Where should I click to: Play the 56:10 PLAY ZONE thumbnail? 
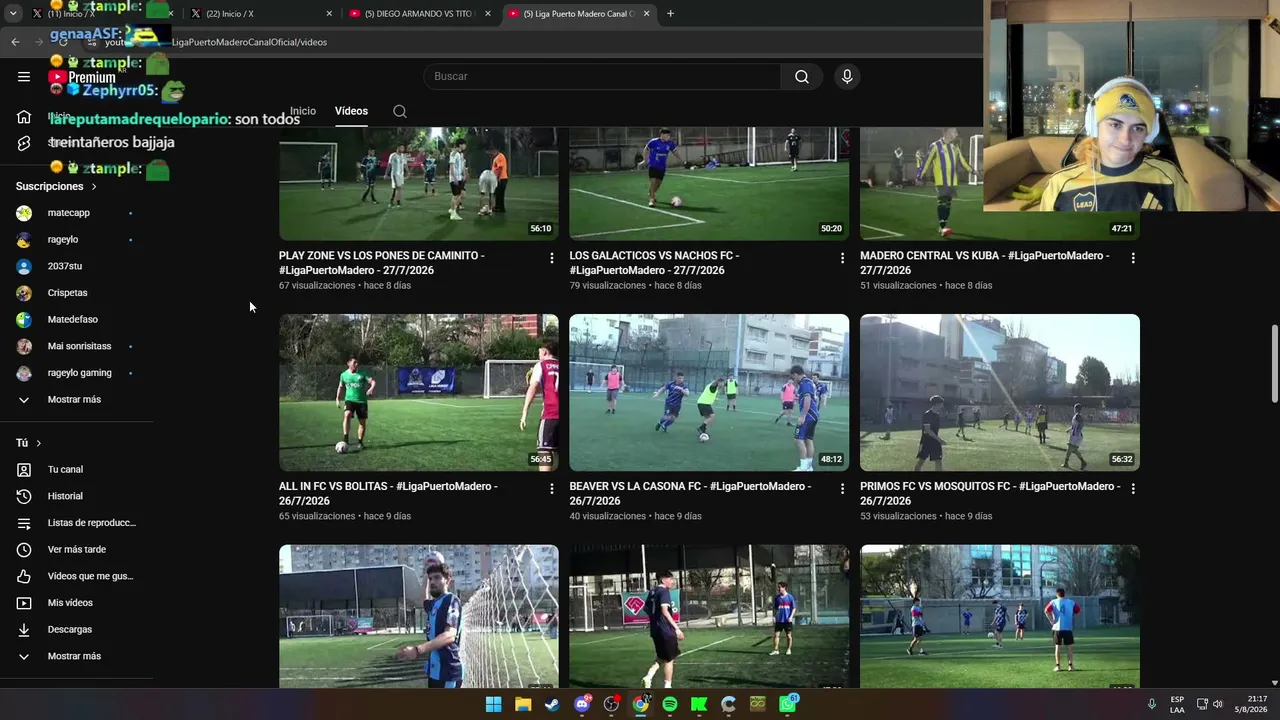tap(419, 184)
